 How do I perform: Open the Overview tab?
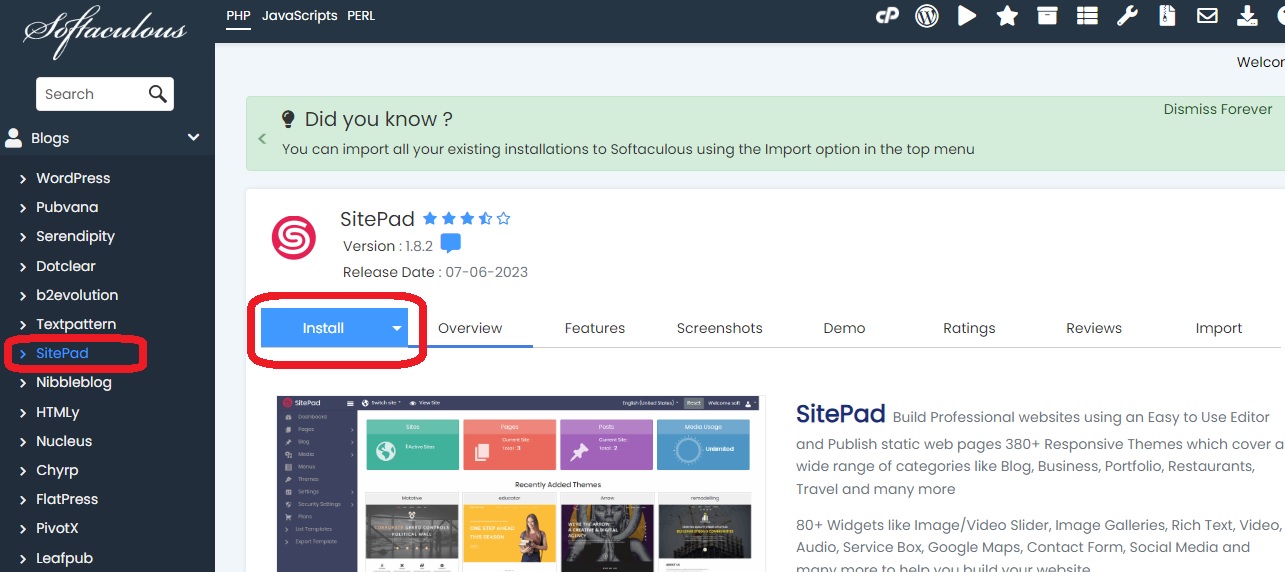(470, 328)
